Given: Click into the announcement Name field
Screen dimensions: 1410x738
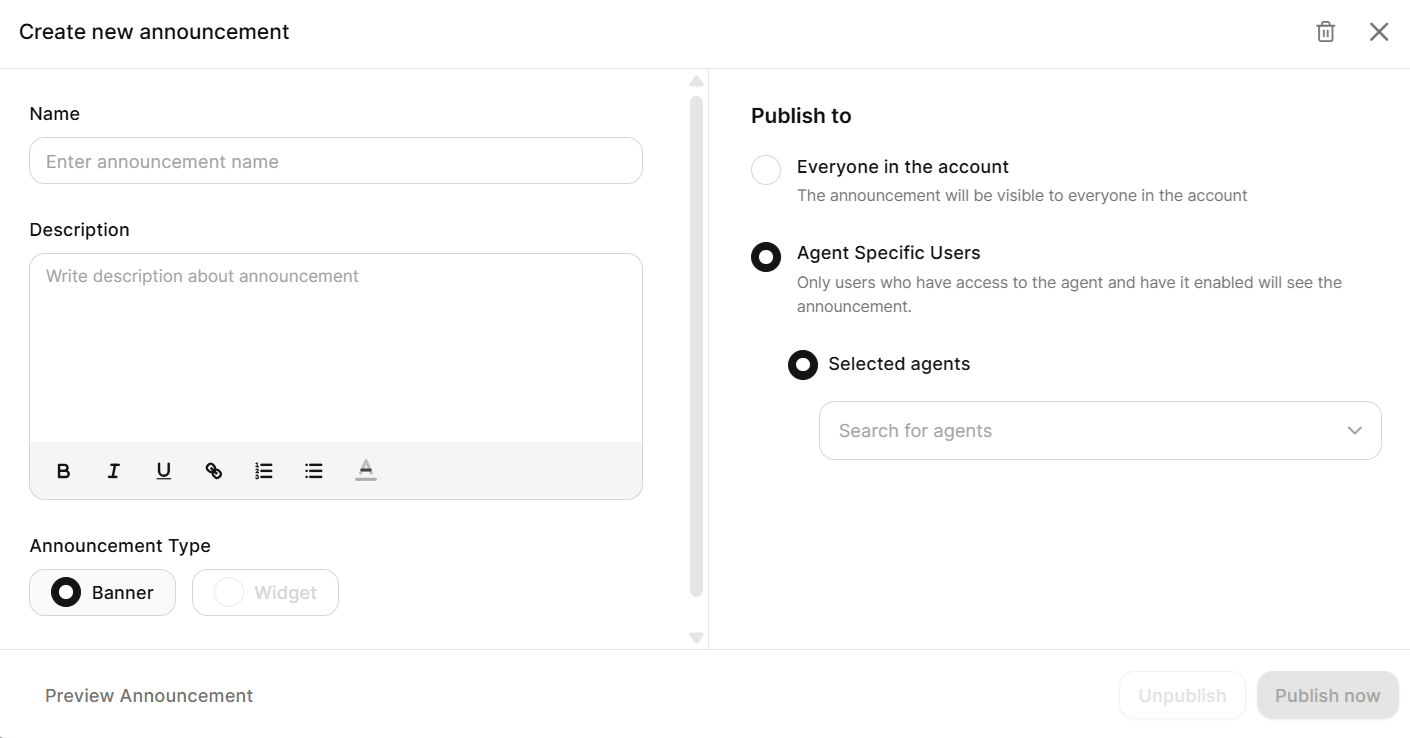Looking at the screenshot, I should pos(336,162).
